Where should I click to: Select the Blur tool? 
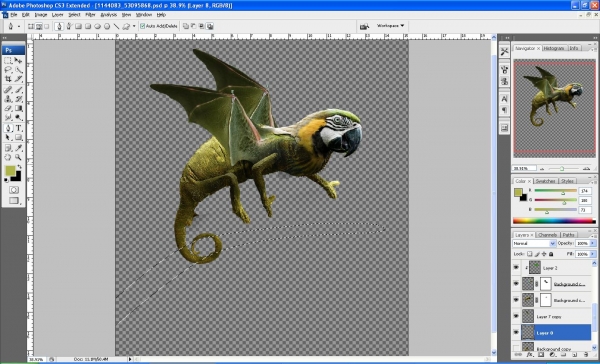click(x=8, y=118)
